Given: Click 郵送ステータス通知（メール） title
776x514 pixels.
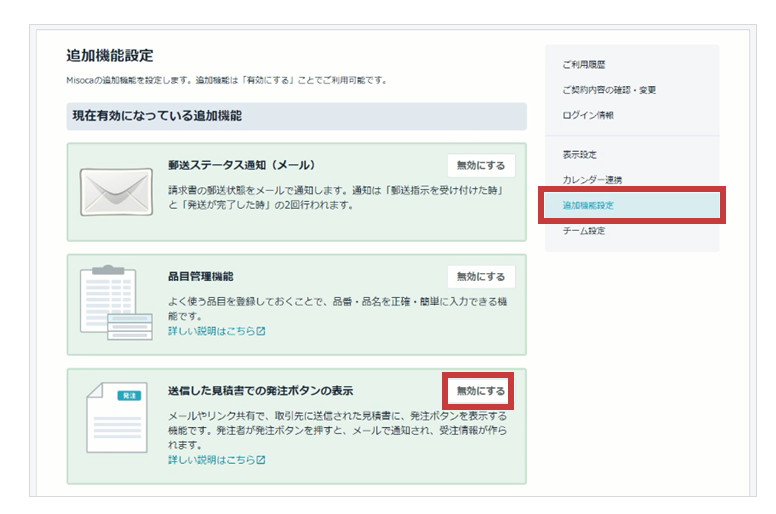Looking at the screenshot, I should pos(241,165).
